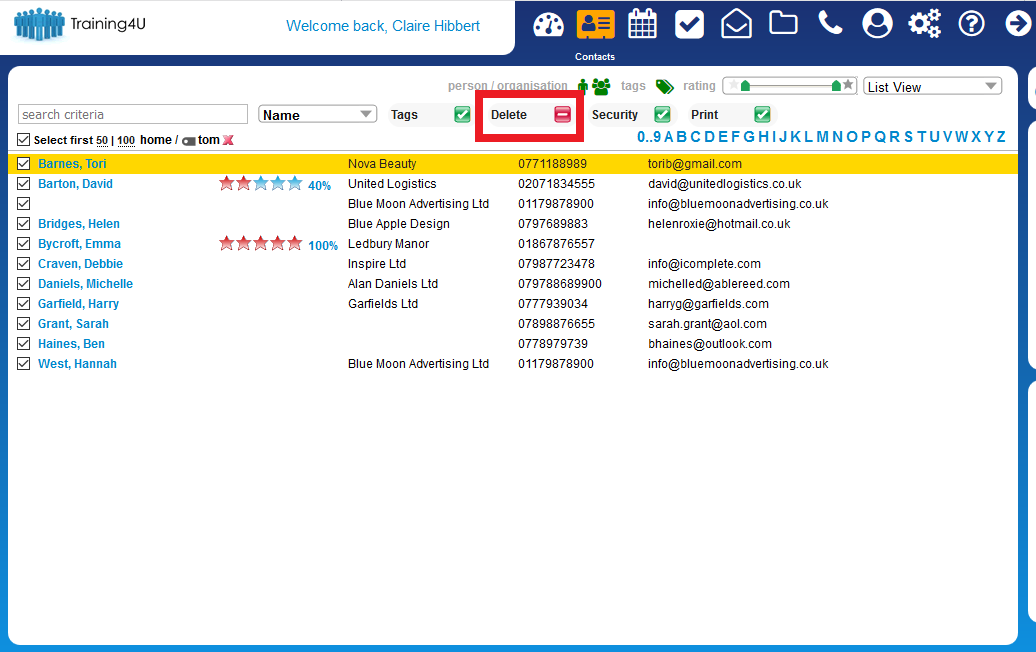Uncheck Barnes, Tori checkbox
This screenshot has width=1036, height=652.
click(x=24, y=163)
